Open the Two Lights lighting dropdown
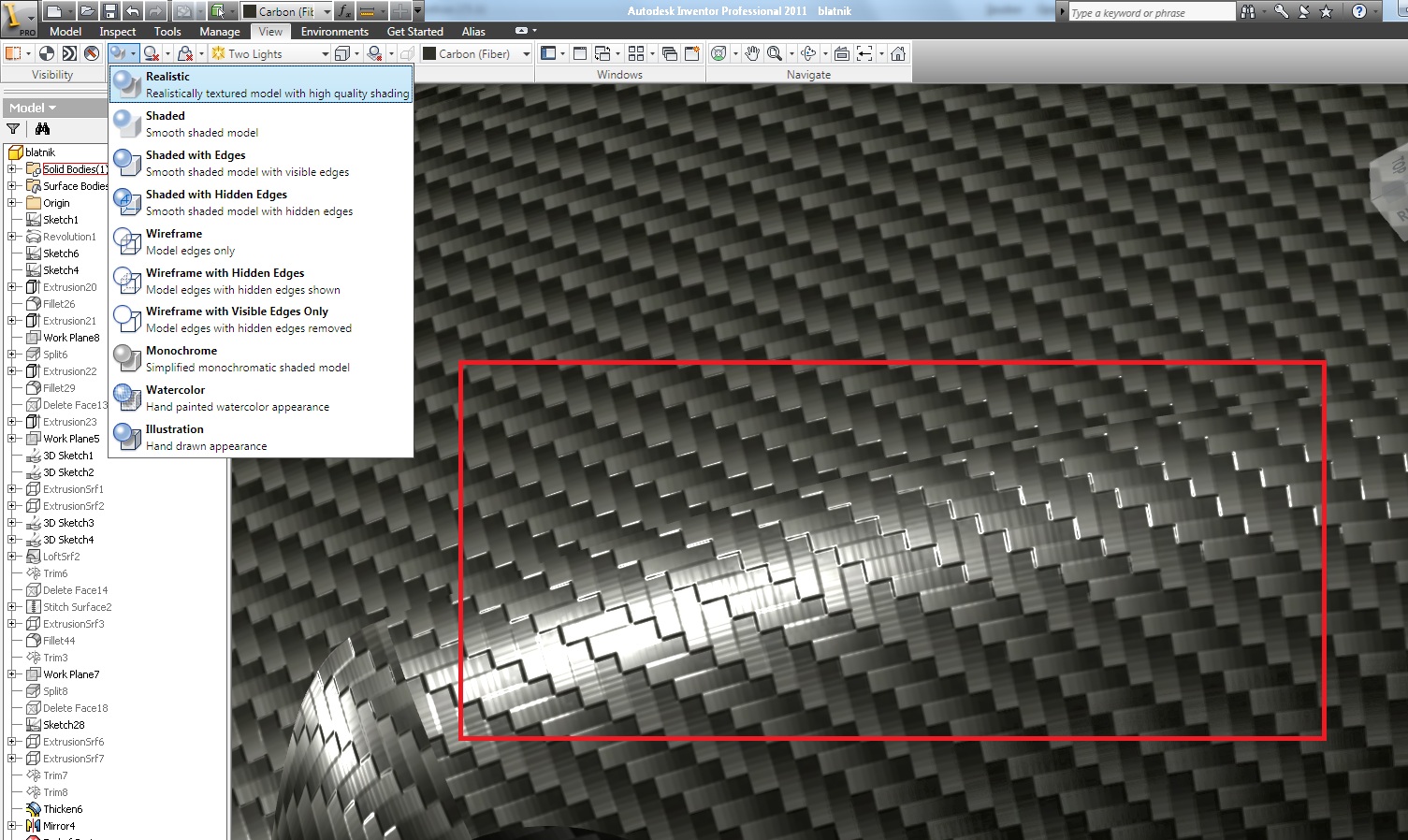This screenshot has height=840, width=1408. pyautogui.click(x=325, y=54)
